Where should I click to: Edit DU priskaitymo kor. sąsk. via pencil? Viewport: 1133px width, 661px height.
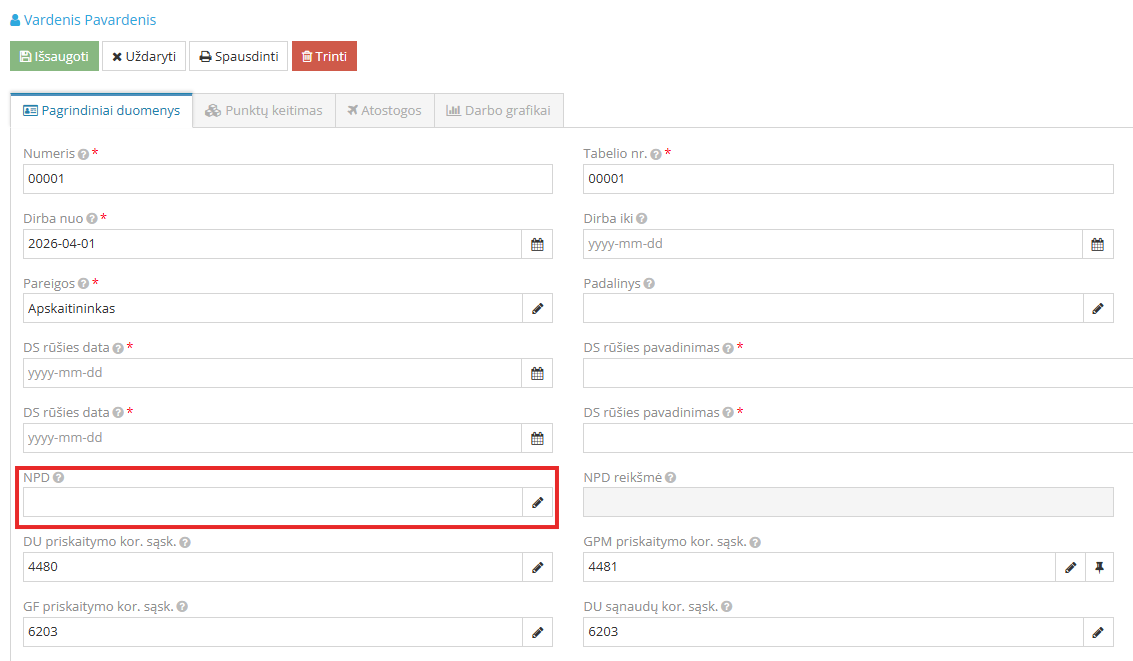point(538,567)
